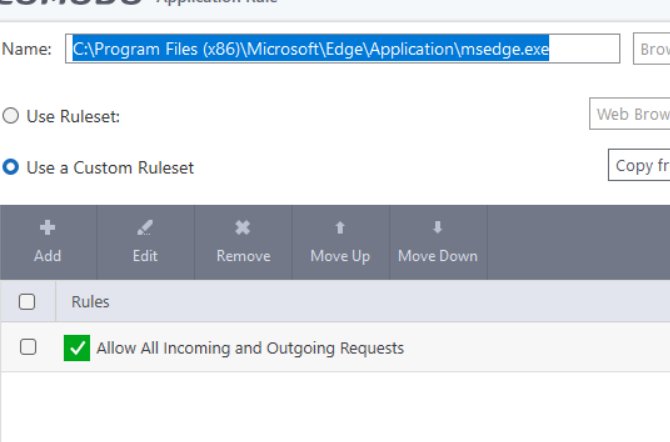Check the box for the Allow All rule
The height and width of the screenshot is (442, 670).
(28, 347)
